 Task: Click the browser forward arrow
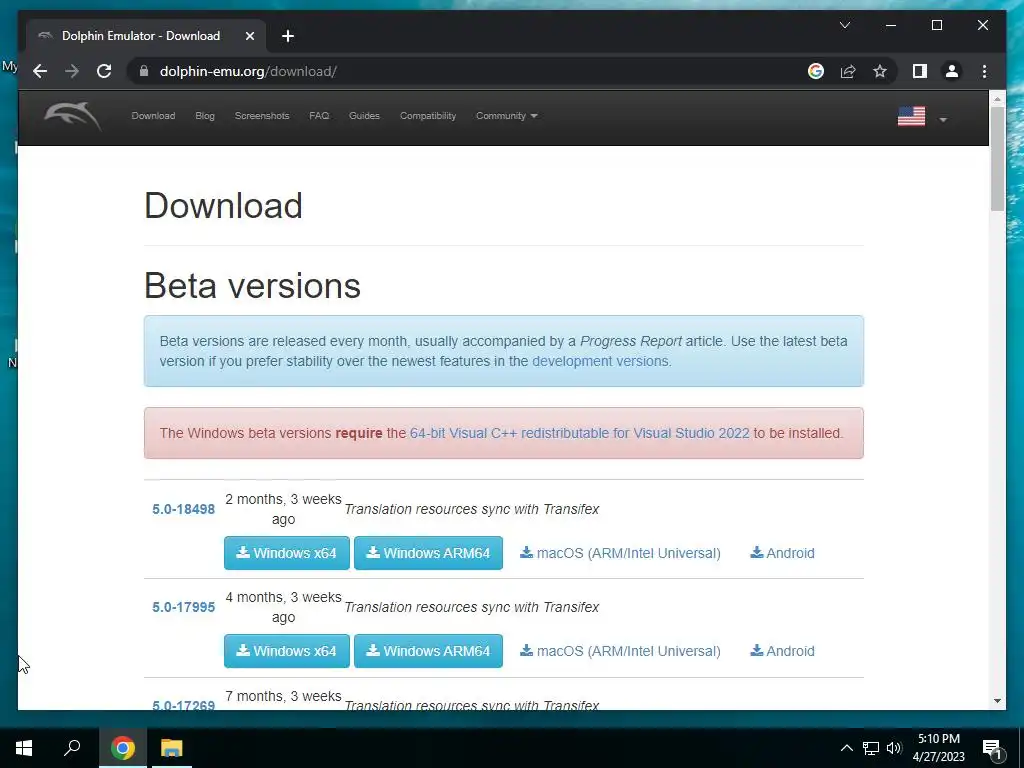click(72, 71)
